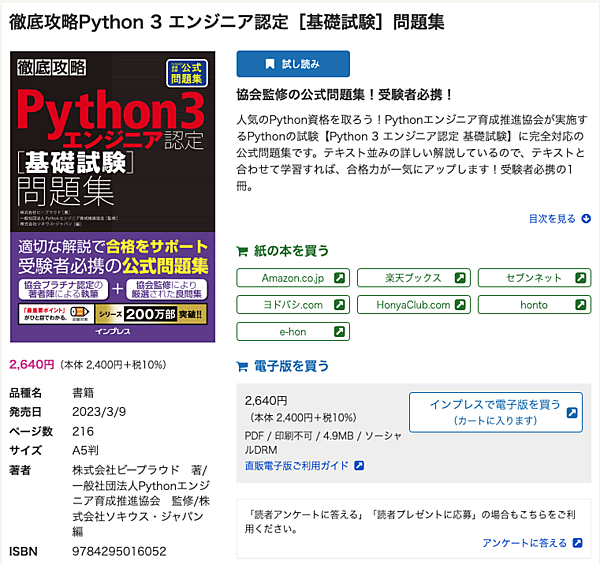600x565 pixels.
Task: Click the bookmark icon in 試し読み button
Action: [x=270, y=64]
